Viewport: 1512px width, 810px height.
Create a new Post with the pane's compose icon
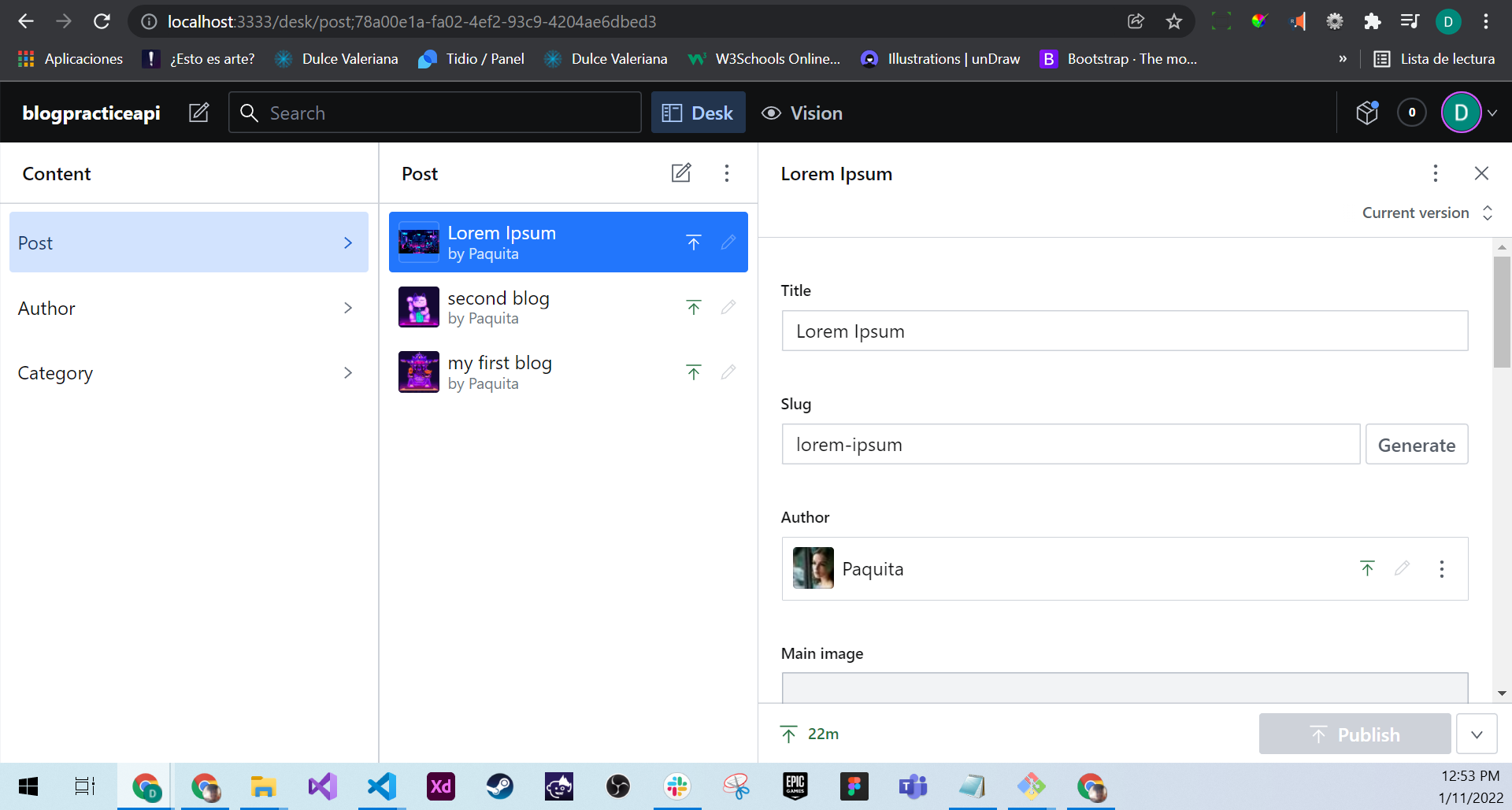pos(681,173)
